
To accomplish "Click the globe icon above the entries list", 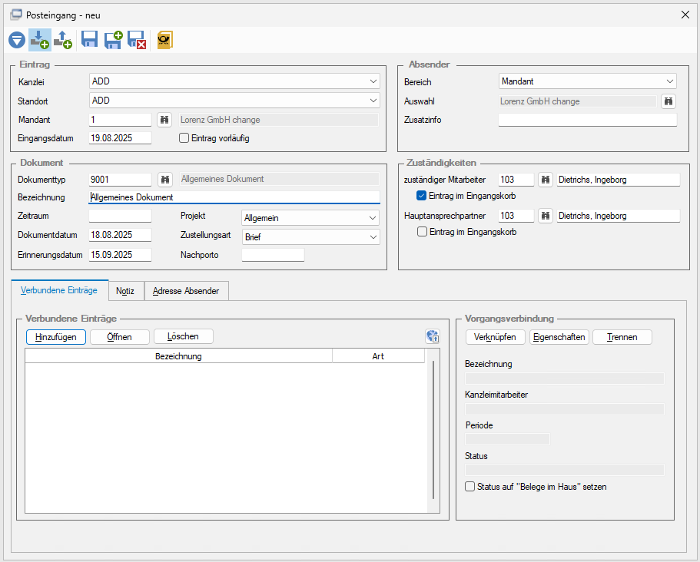I will point(432,336).
